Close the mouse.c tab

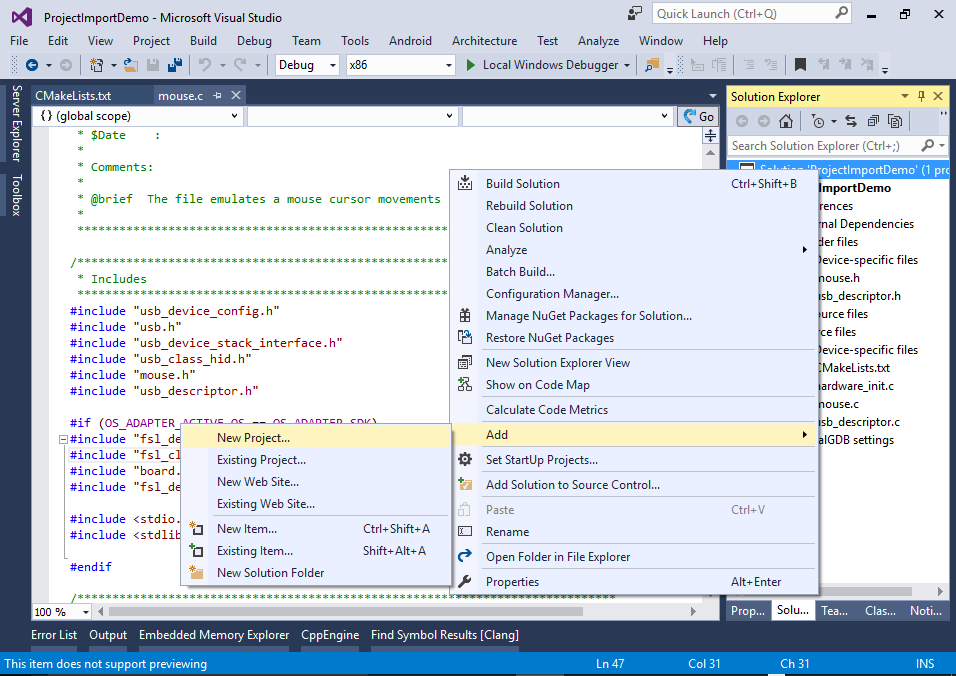click(x=236, y=95)
